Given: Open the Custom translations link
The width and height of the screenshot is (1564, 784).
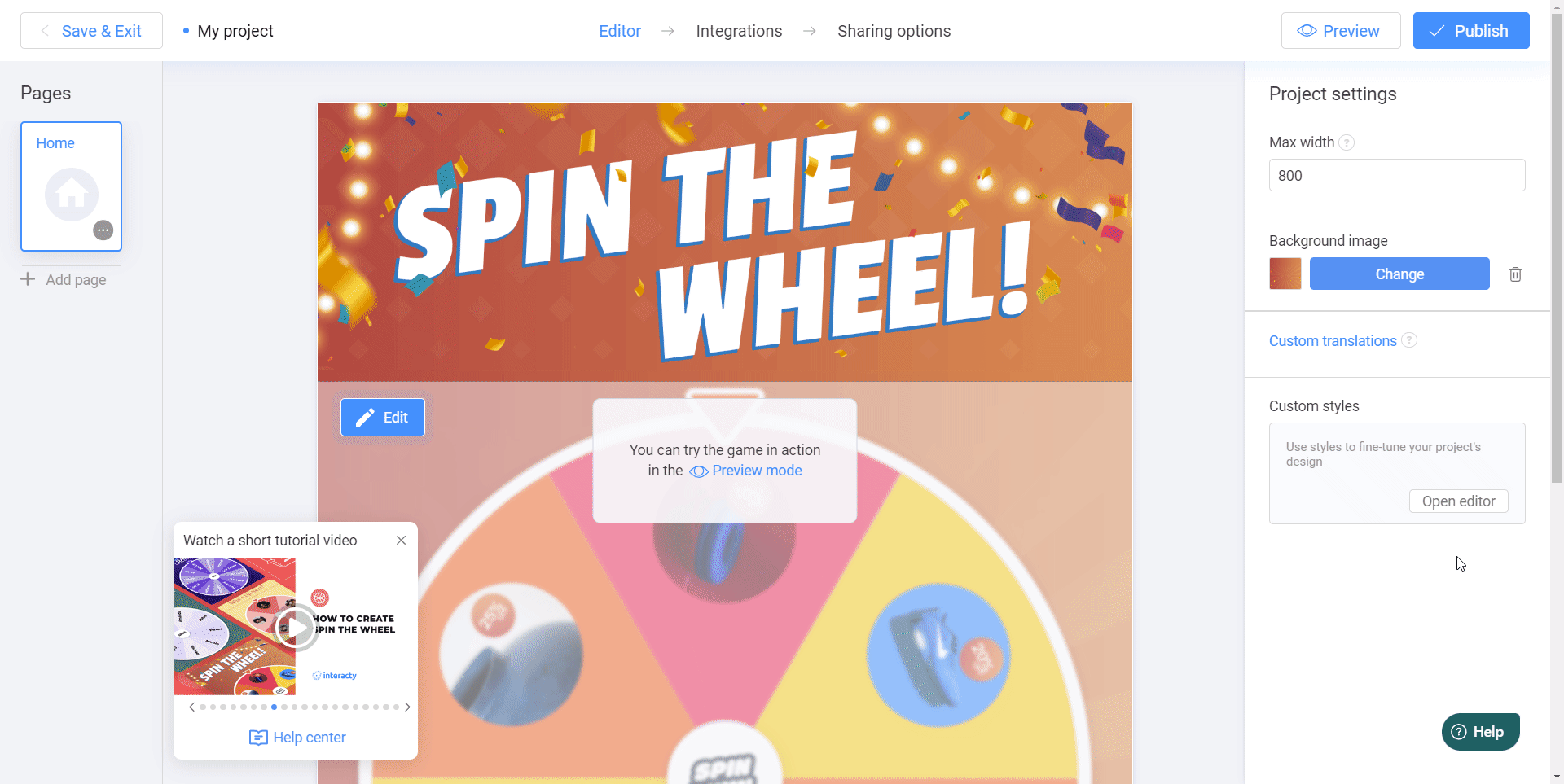Looking at the screenshot, I should pos(1333,341).
